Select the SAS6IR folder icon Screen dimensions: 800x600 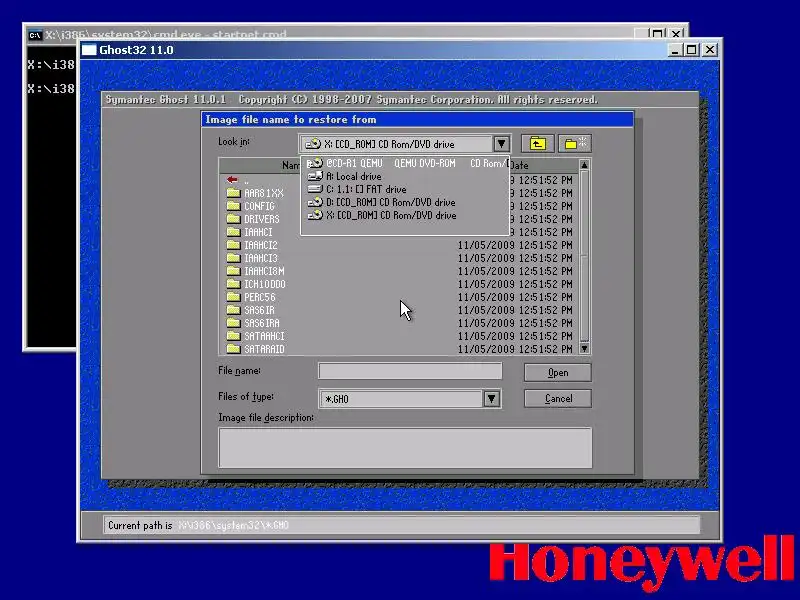point(233,310)
